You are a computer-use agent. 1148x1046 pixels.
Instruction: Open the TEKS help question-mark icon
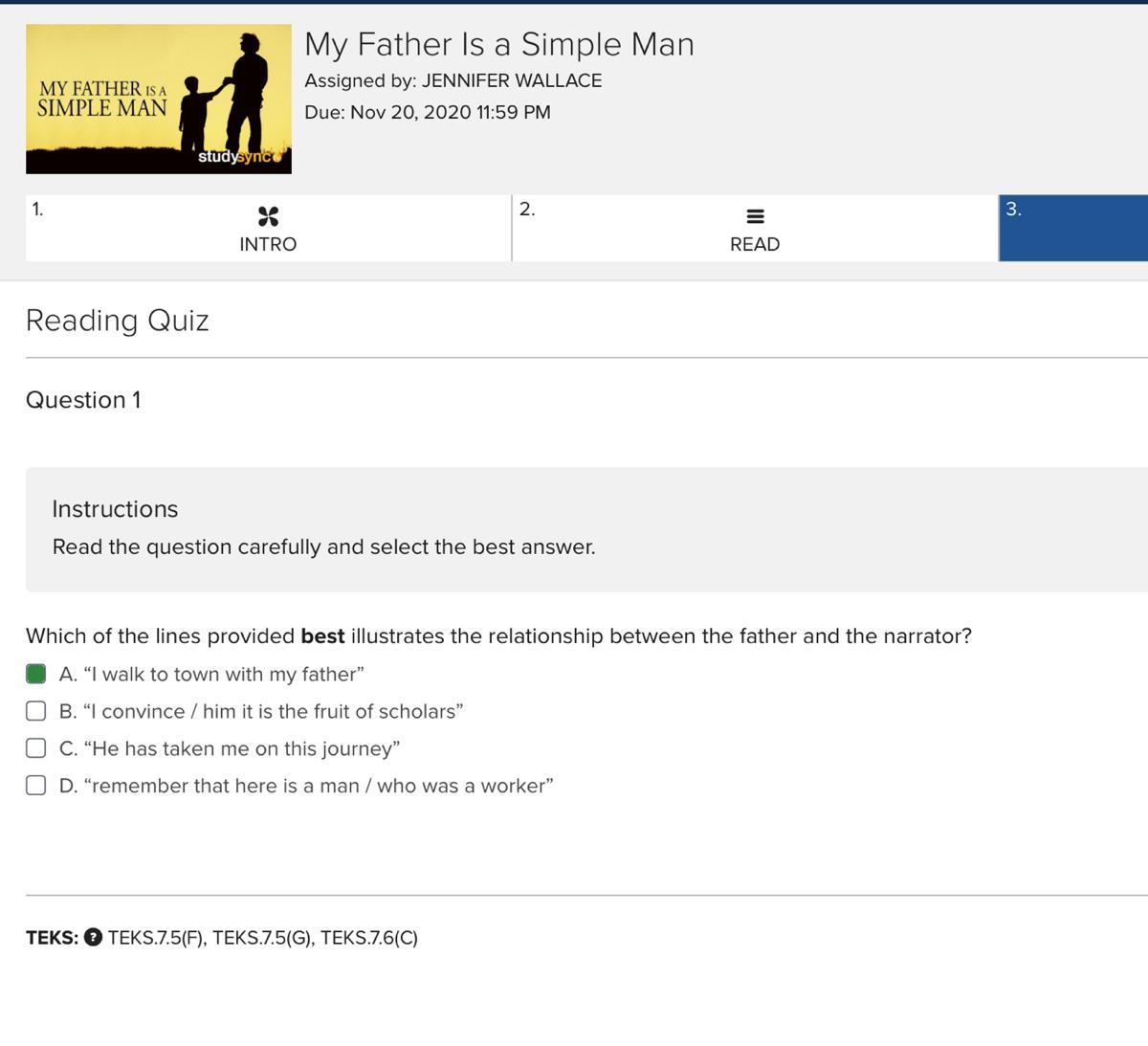point(93,937)
